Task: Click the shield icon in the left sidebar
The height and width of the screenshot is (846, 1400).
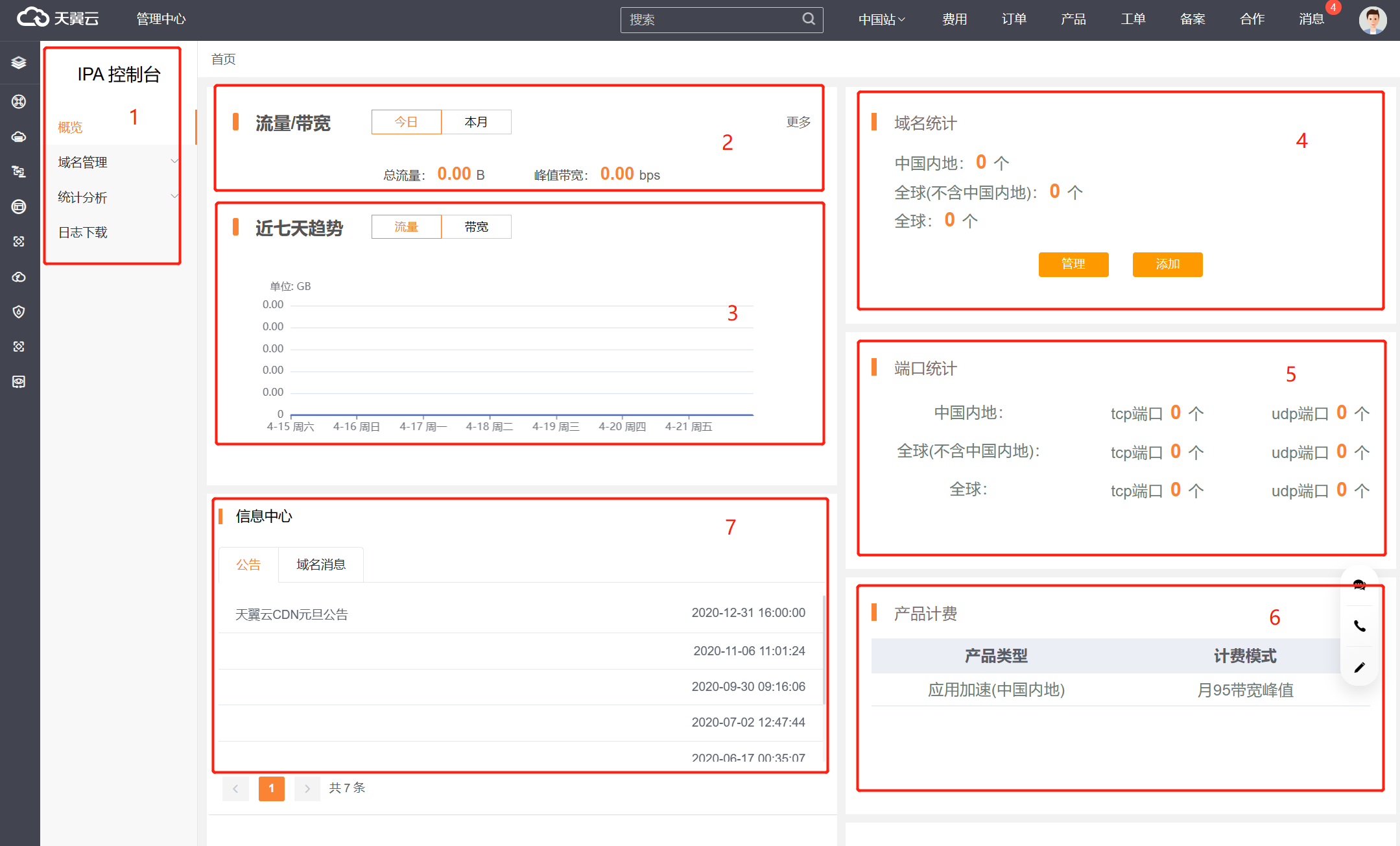Action: coord(19,311)
